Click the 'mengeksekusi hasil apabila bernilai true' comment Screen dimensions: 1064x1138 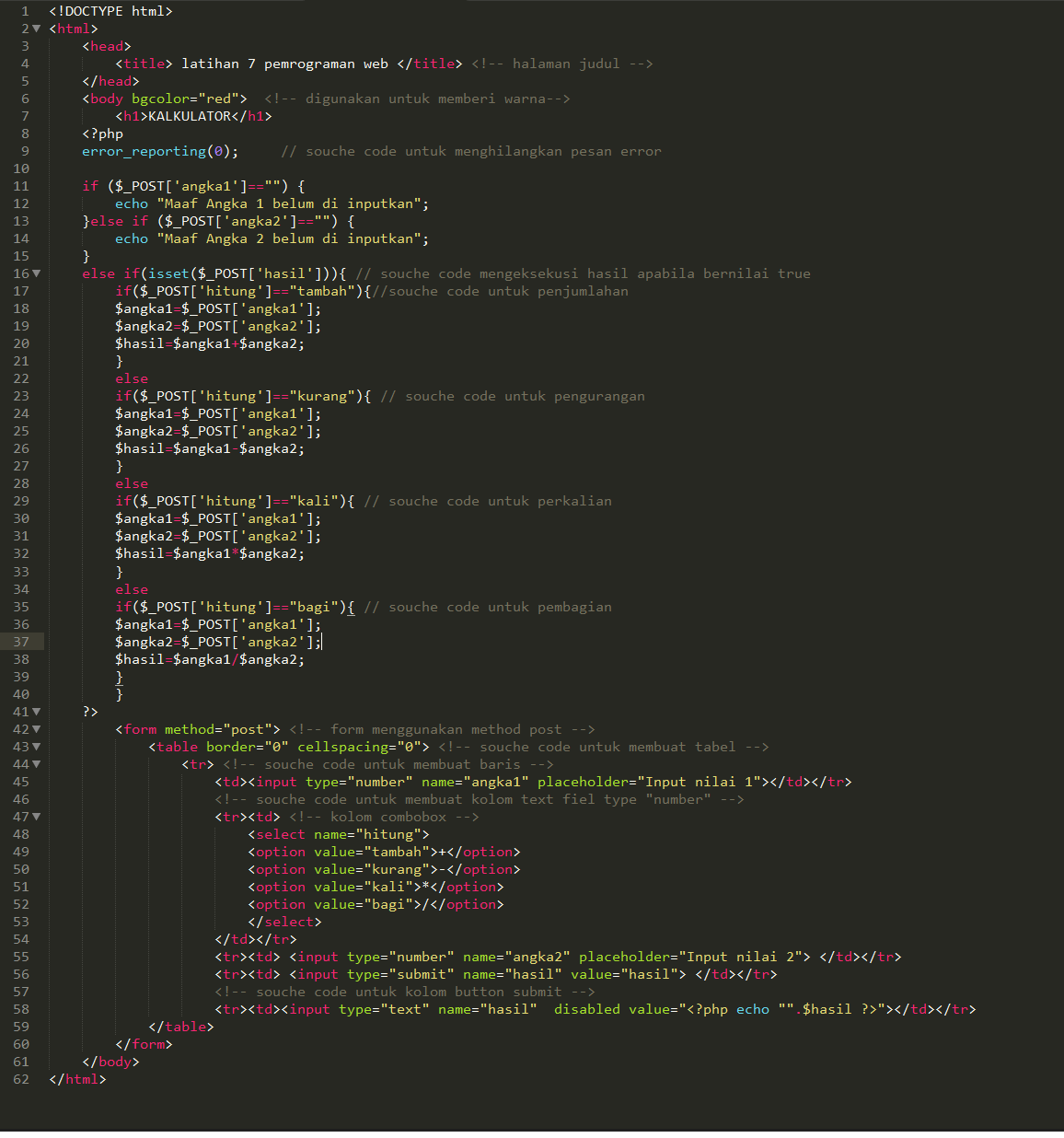click(x=645, y=273)
